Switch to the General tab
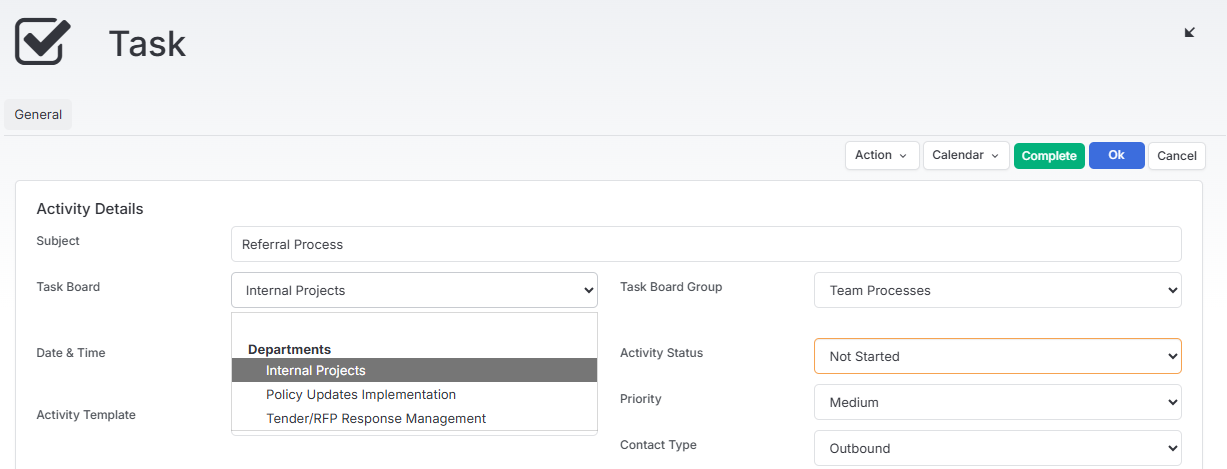This screenshot has width=1227, height=469. pyautogui.click(x=38, y=115)
